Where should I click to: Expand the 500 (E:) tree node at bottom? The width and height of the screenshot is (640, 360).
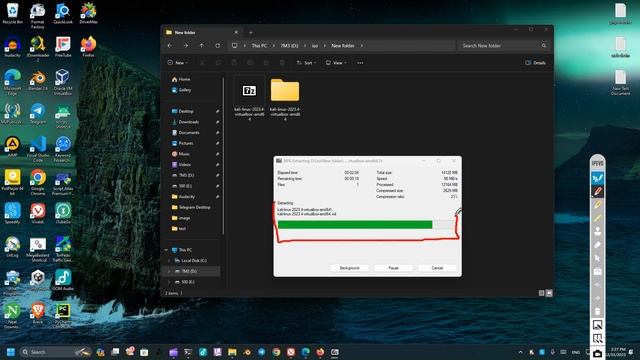click(169, 282)
